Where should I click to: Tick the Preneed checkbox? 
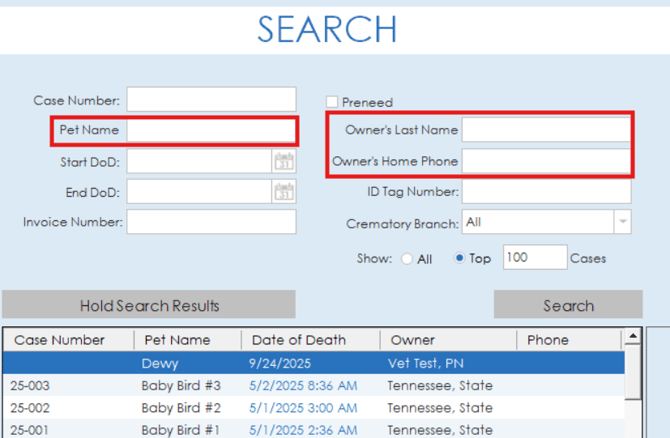332,102
